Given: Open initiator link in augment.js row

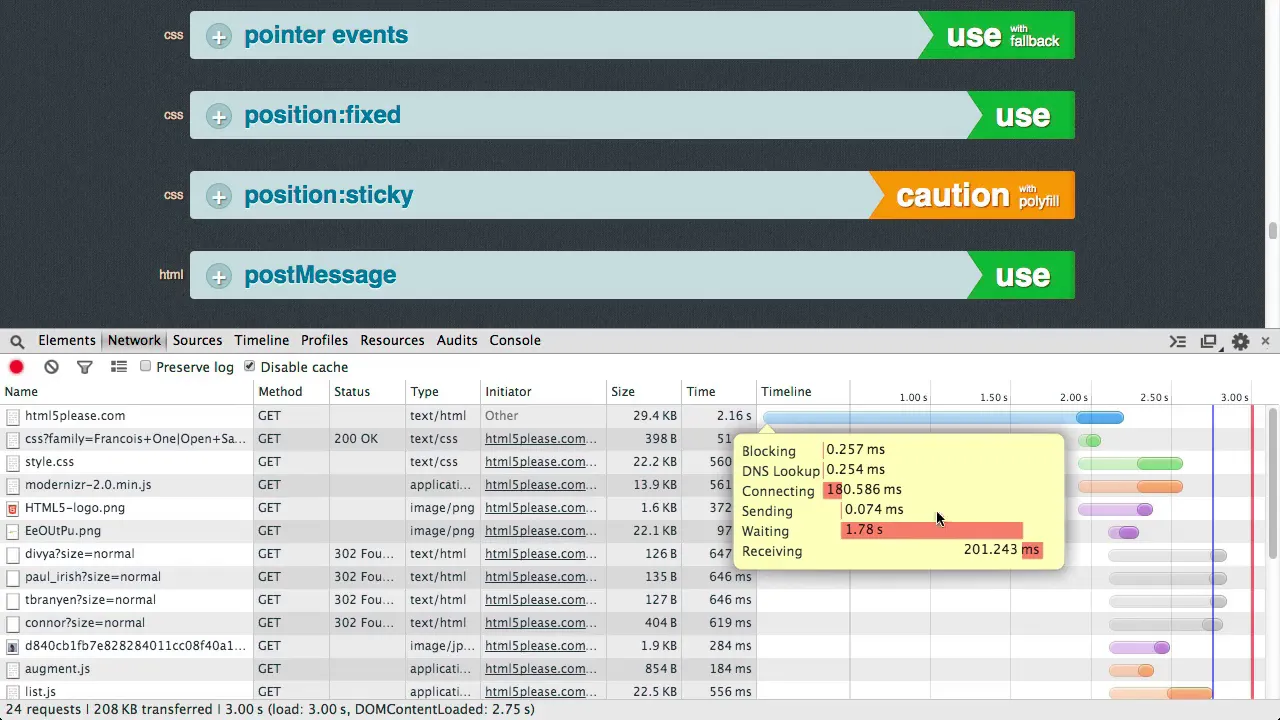Looking at the screenshot, I should click(x=541, y=669).
